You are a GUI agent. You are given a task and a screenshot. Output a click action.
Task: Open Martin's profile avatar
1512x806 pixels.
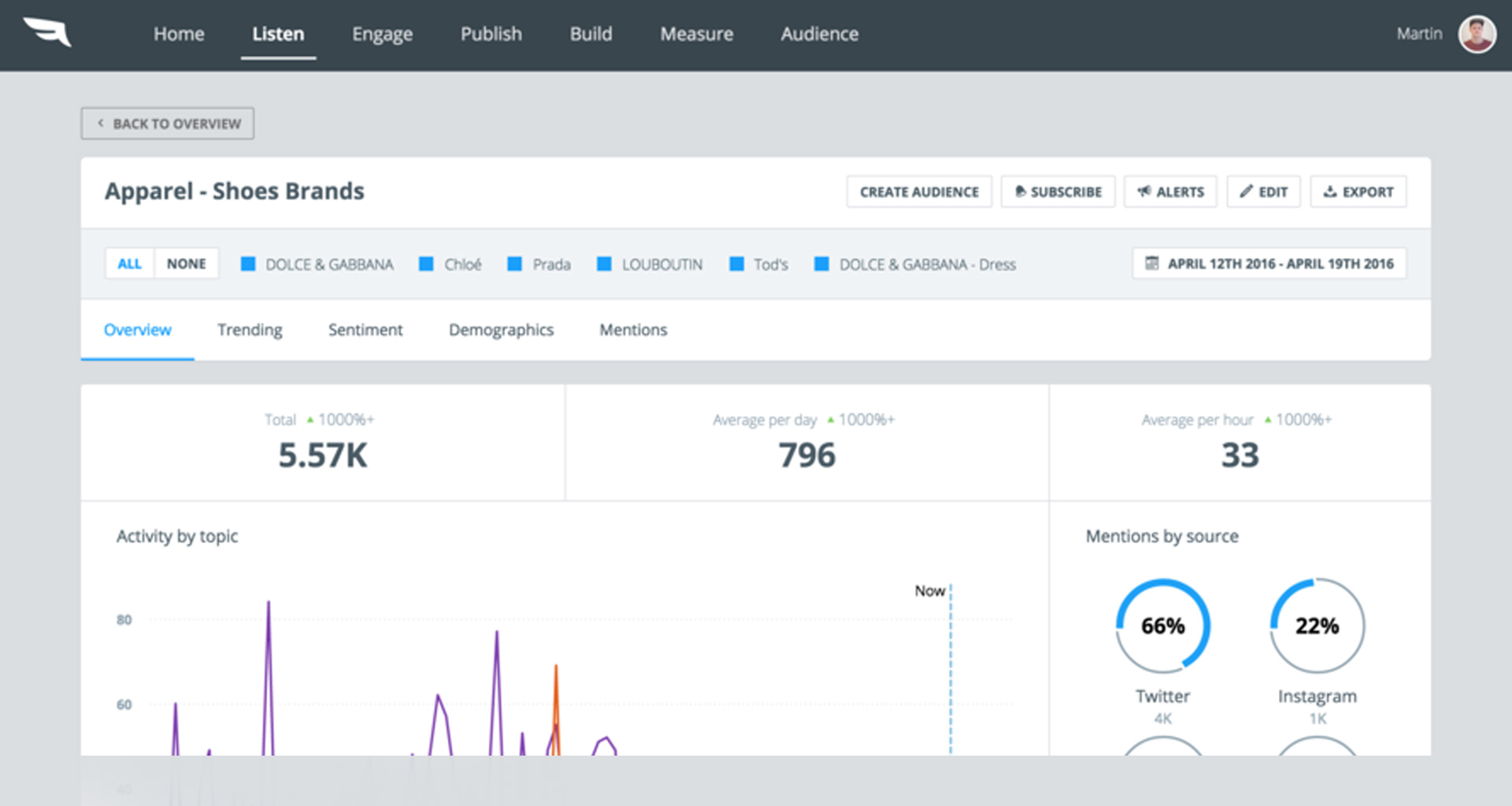click(x=1477, y=34)
